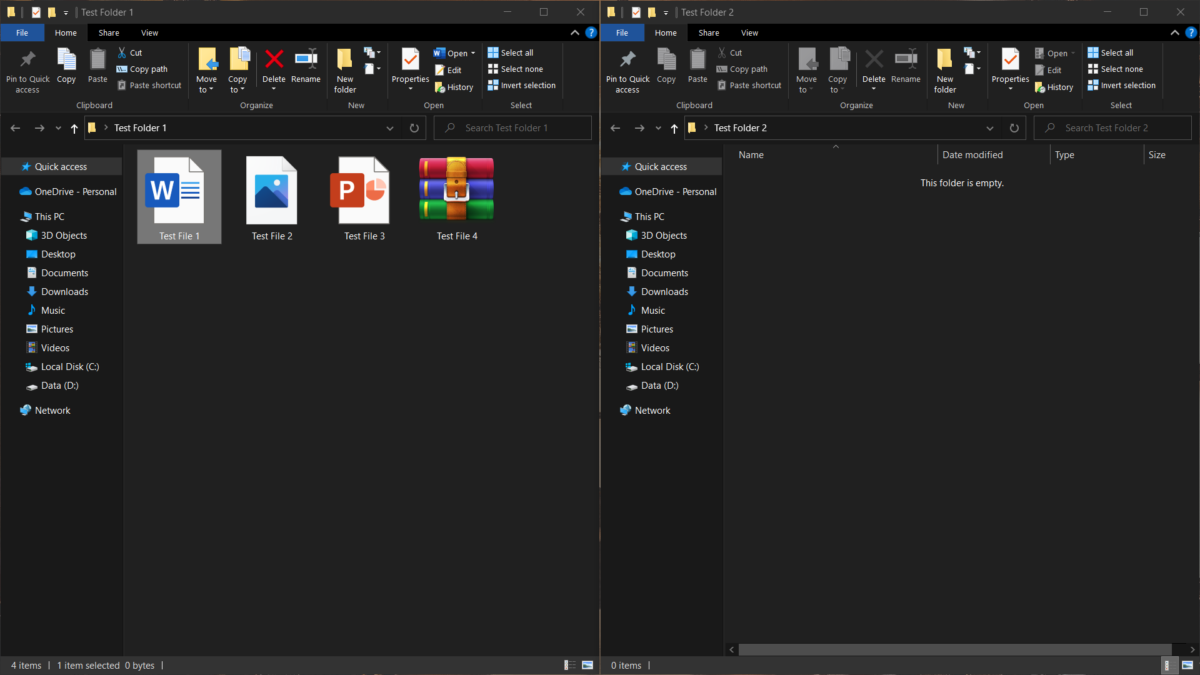Click Cut in Test Folder 1 ribbon

[x=129, y=53]
